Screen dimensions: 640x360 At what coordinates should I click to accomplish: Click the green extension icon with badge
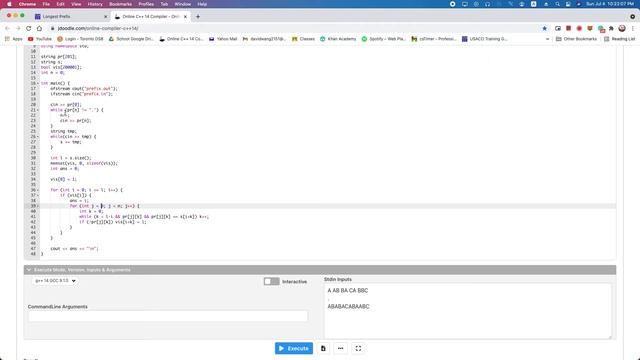tap(601, 29)
